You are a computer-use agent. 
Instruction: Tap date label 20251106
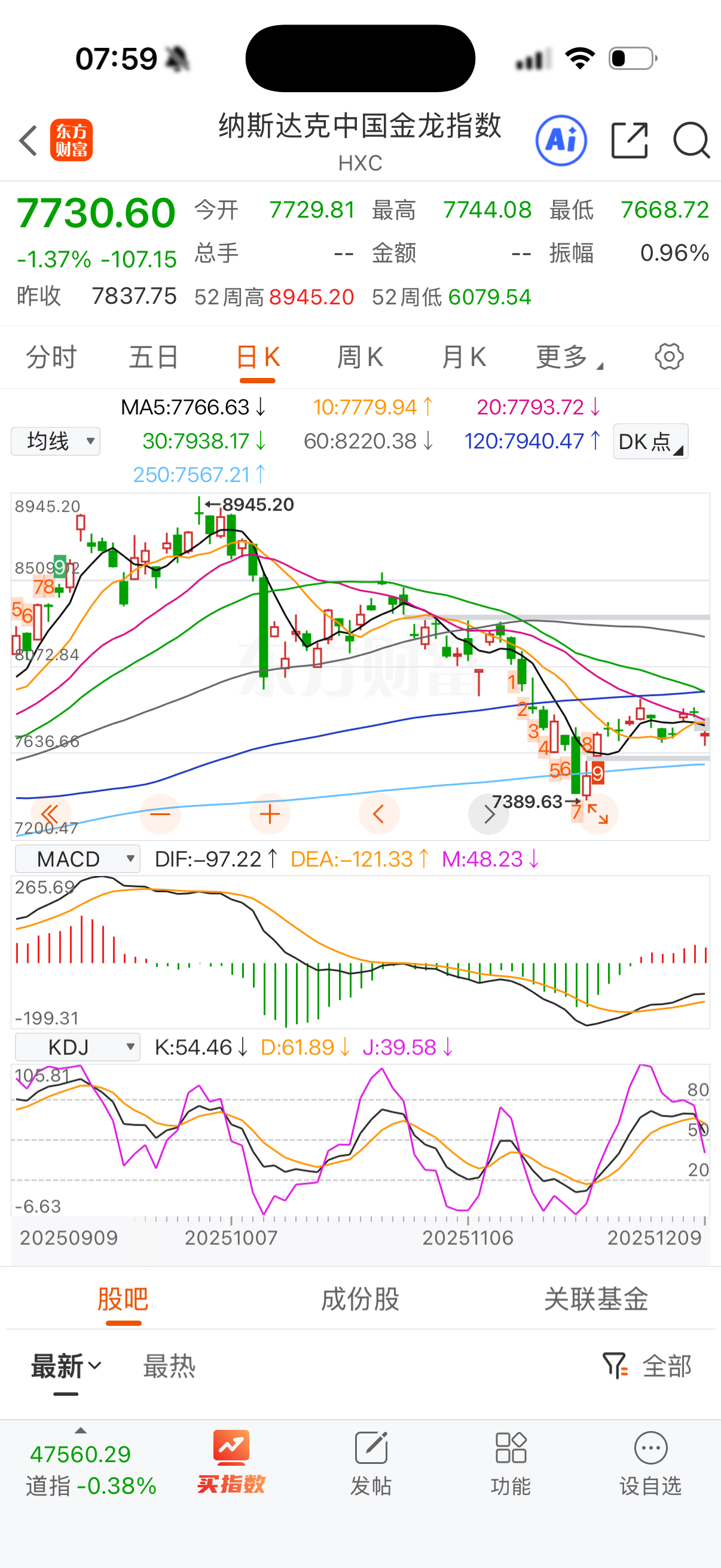(468, 1237)
